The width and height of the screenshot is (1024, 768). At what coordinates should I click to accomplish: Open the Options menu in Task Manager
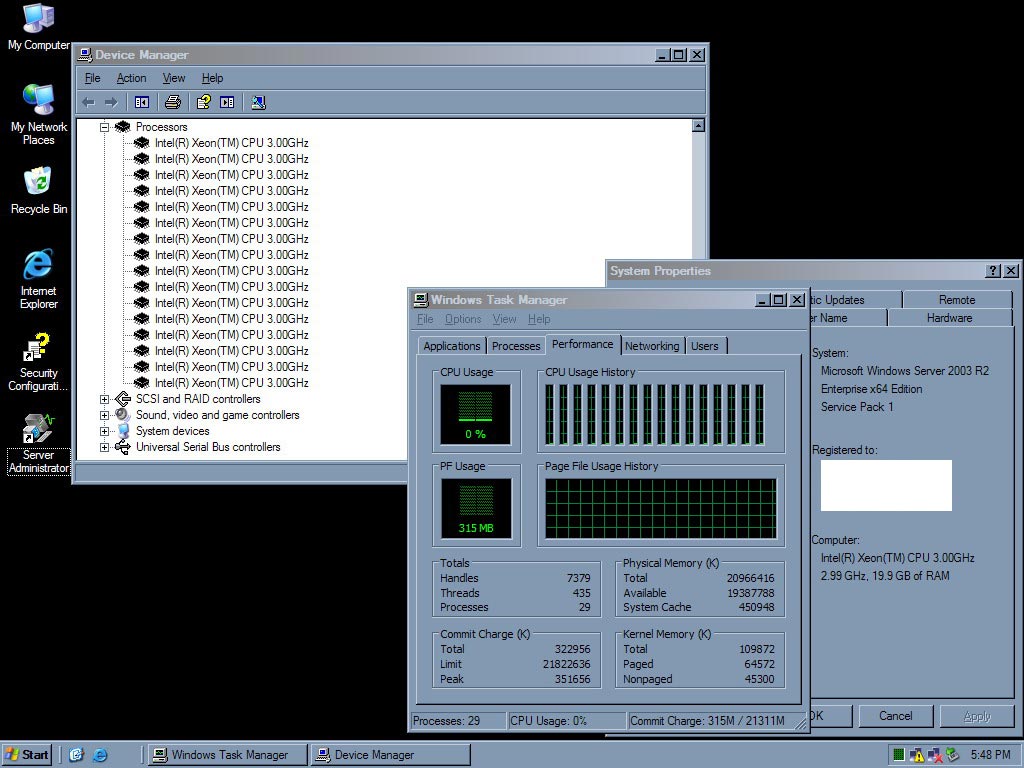(x=463, y=319)
